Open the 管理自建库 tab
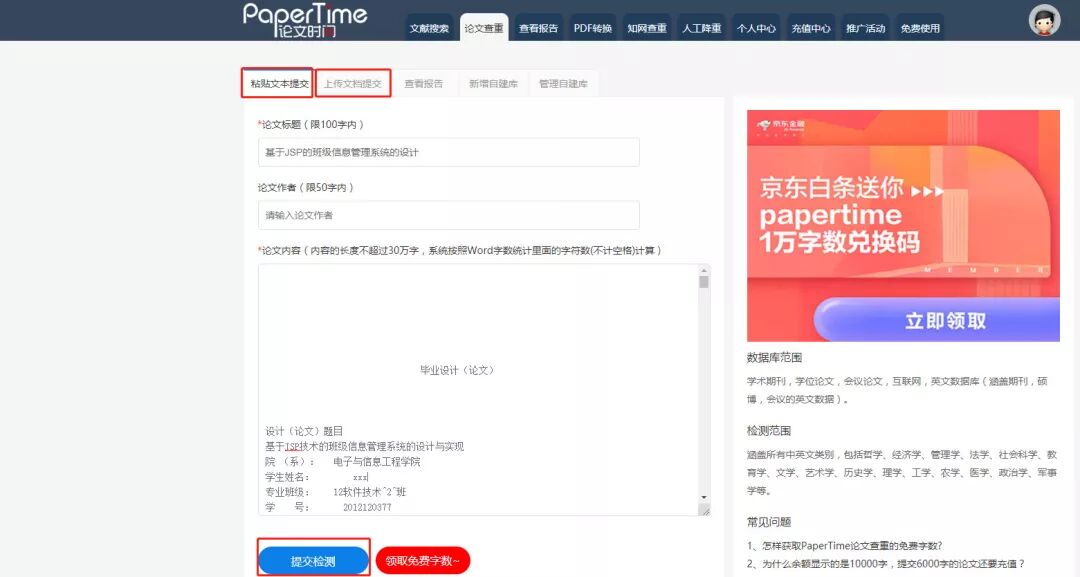1080x577 pixels. point(563,84)
